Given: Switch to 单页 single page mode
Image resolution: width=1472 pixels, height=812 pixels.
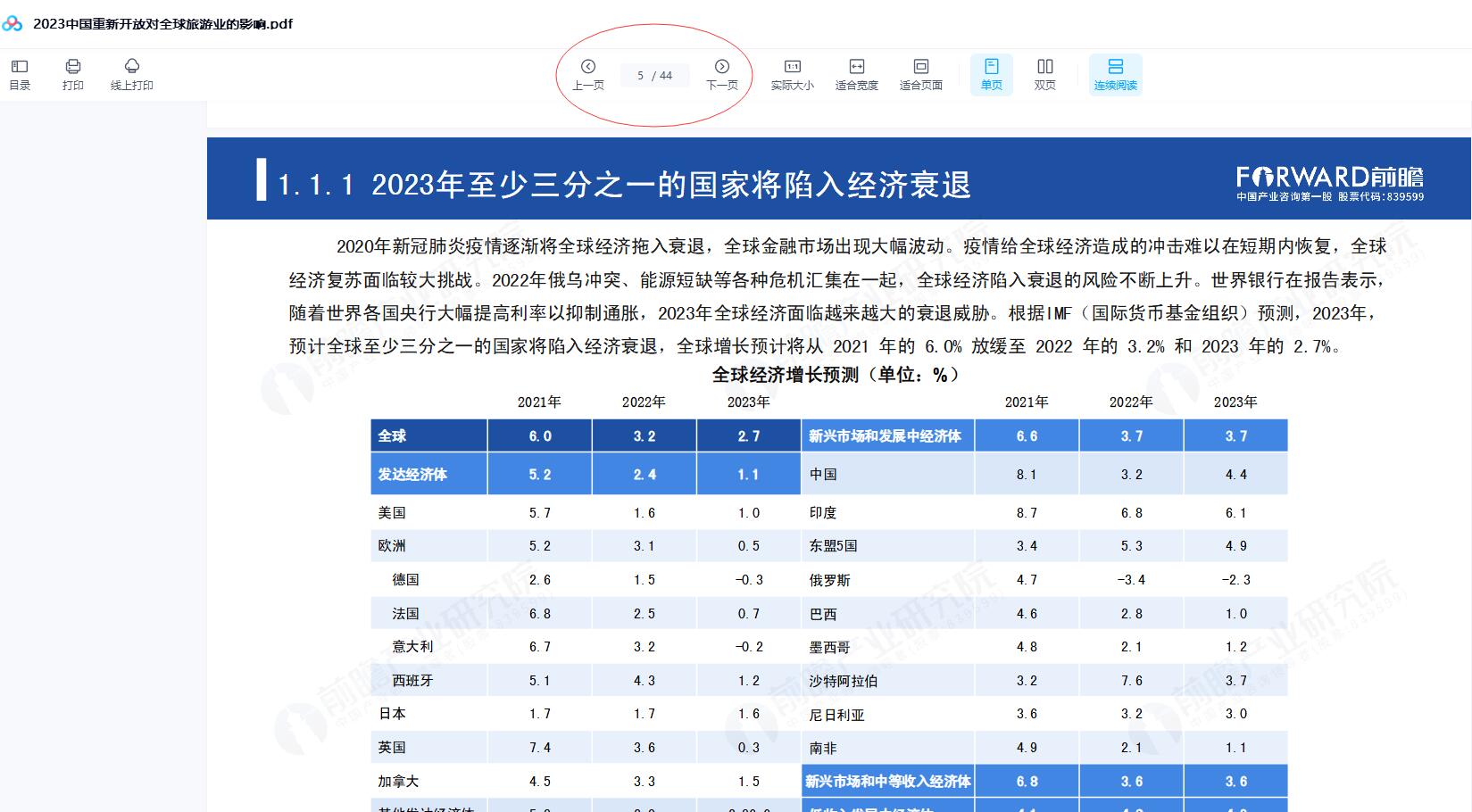Looking at the screenshot, I should (x=991, y=74).
